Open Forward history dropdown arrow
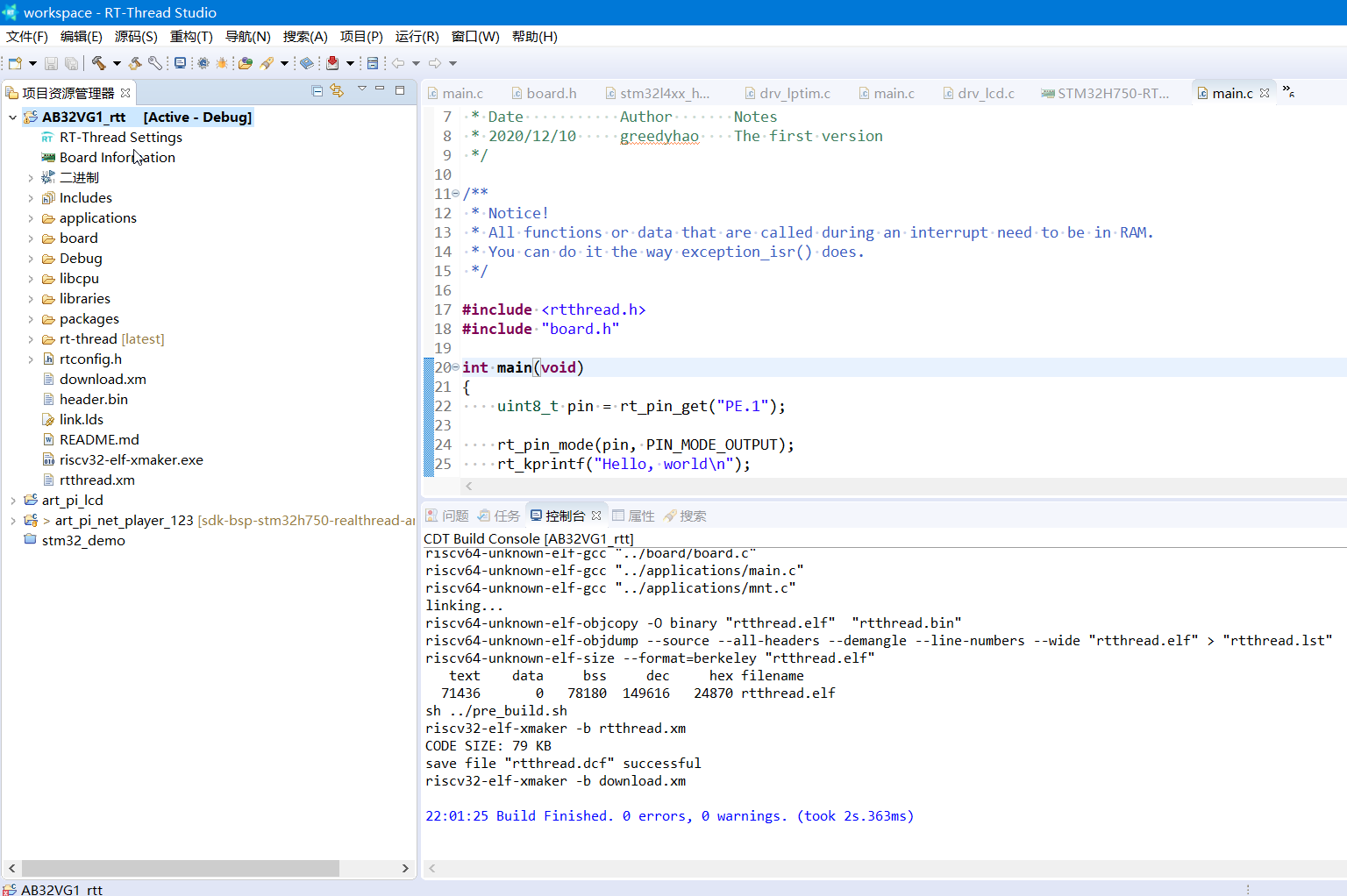The height and width of the screenshot is (896, 1347). tap(453, 63)
